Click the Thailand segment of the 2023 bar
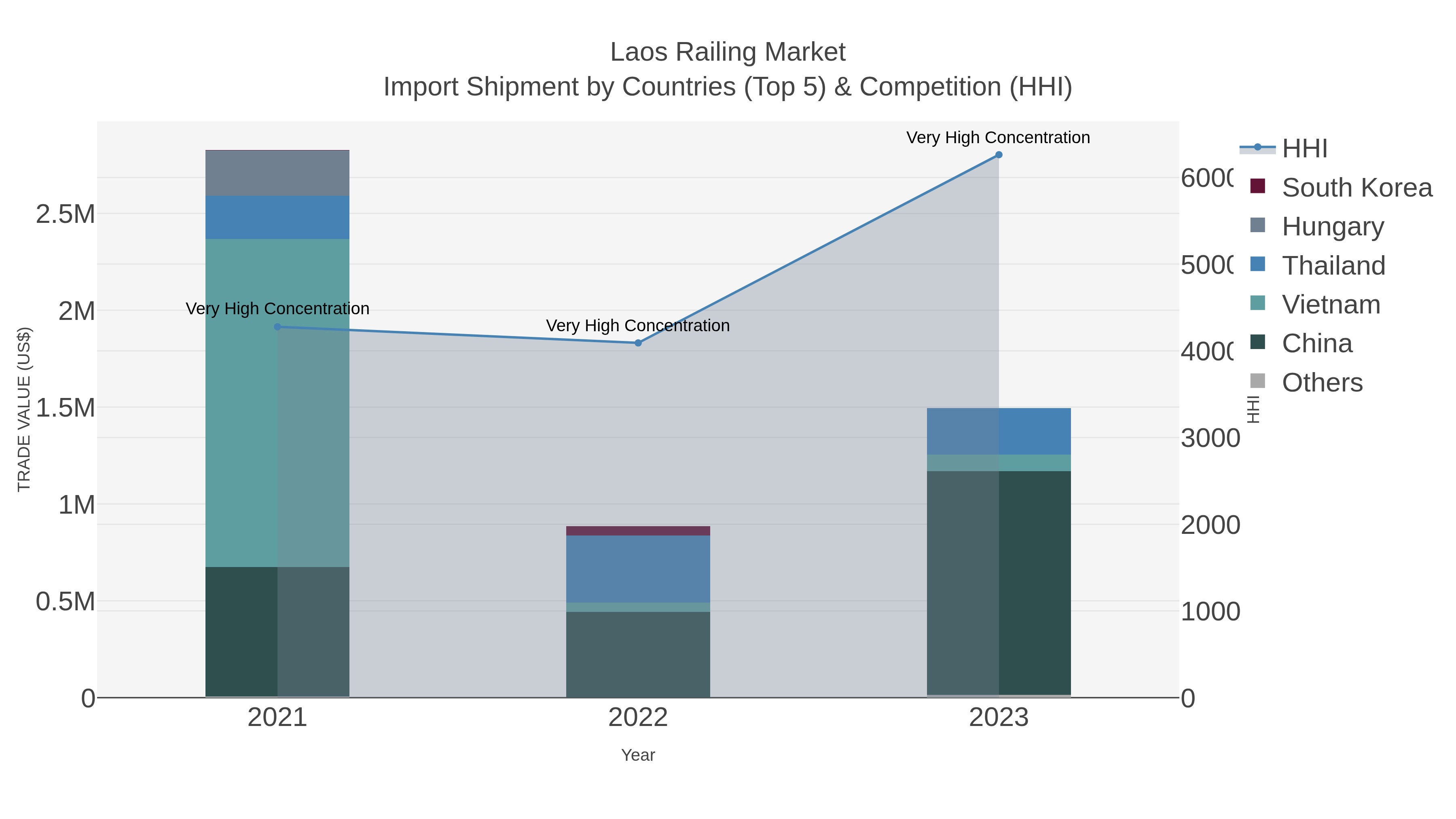 [x=999, y=431]
